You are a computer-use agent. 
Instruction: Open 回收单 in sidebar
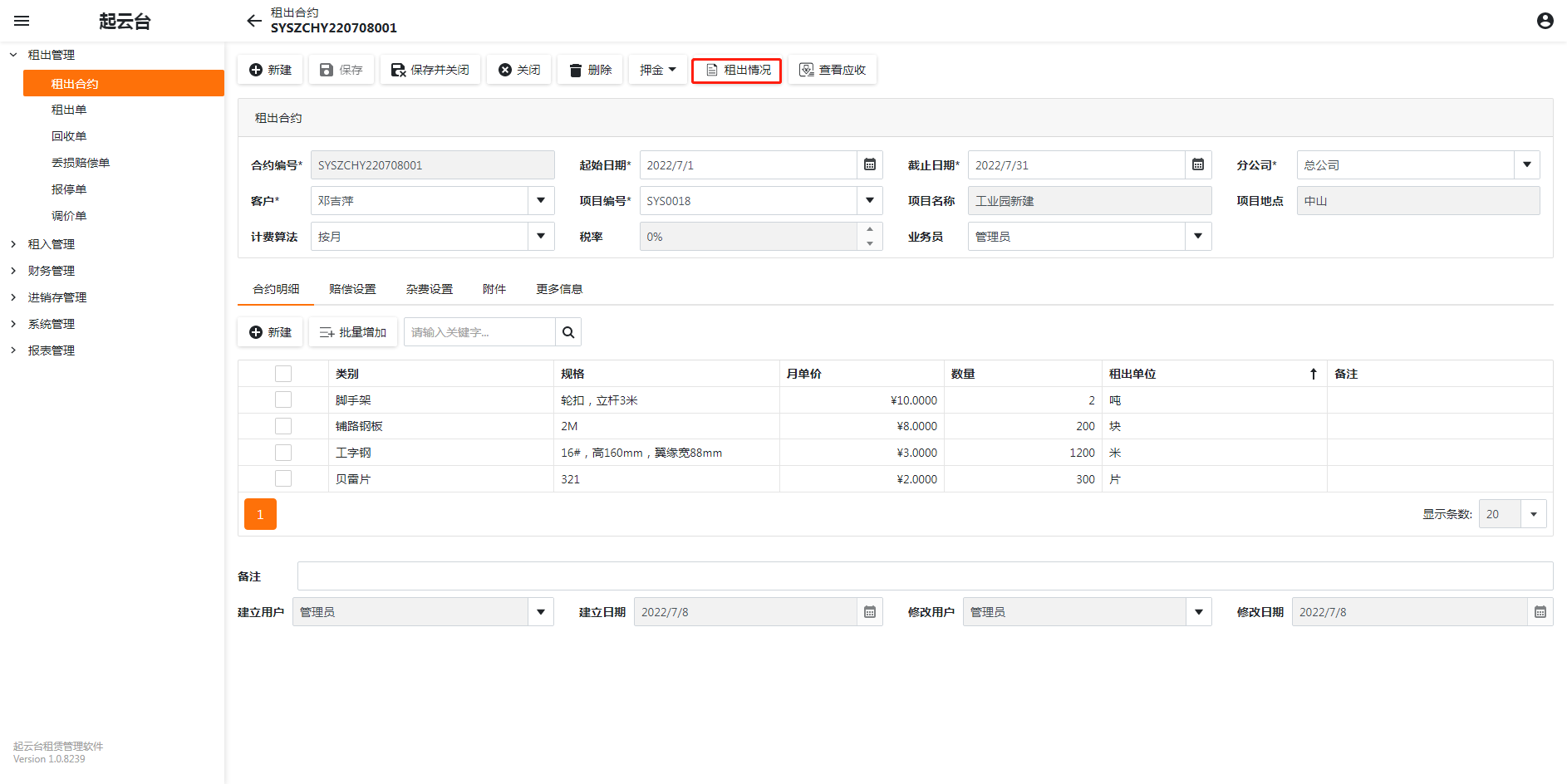pyautogui.click(x=69, y=136)
